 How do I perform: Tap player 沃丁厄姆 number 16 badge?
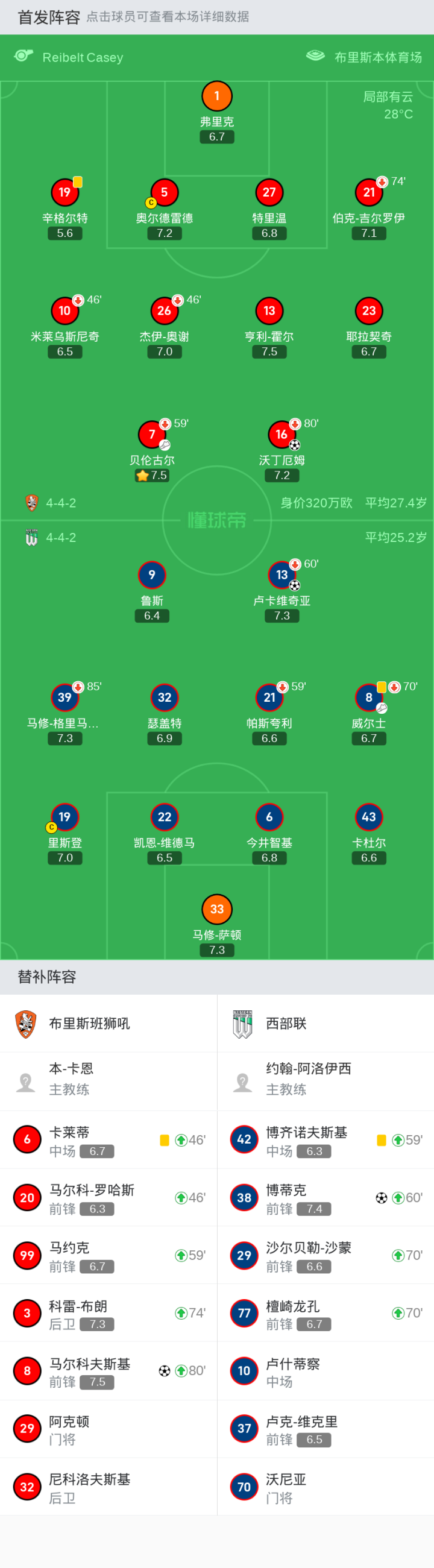pyautogui.click(x=281, y=435)
